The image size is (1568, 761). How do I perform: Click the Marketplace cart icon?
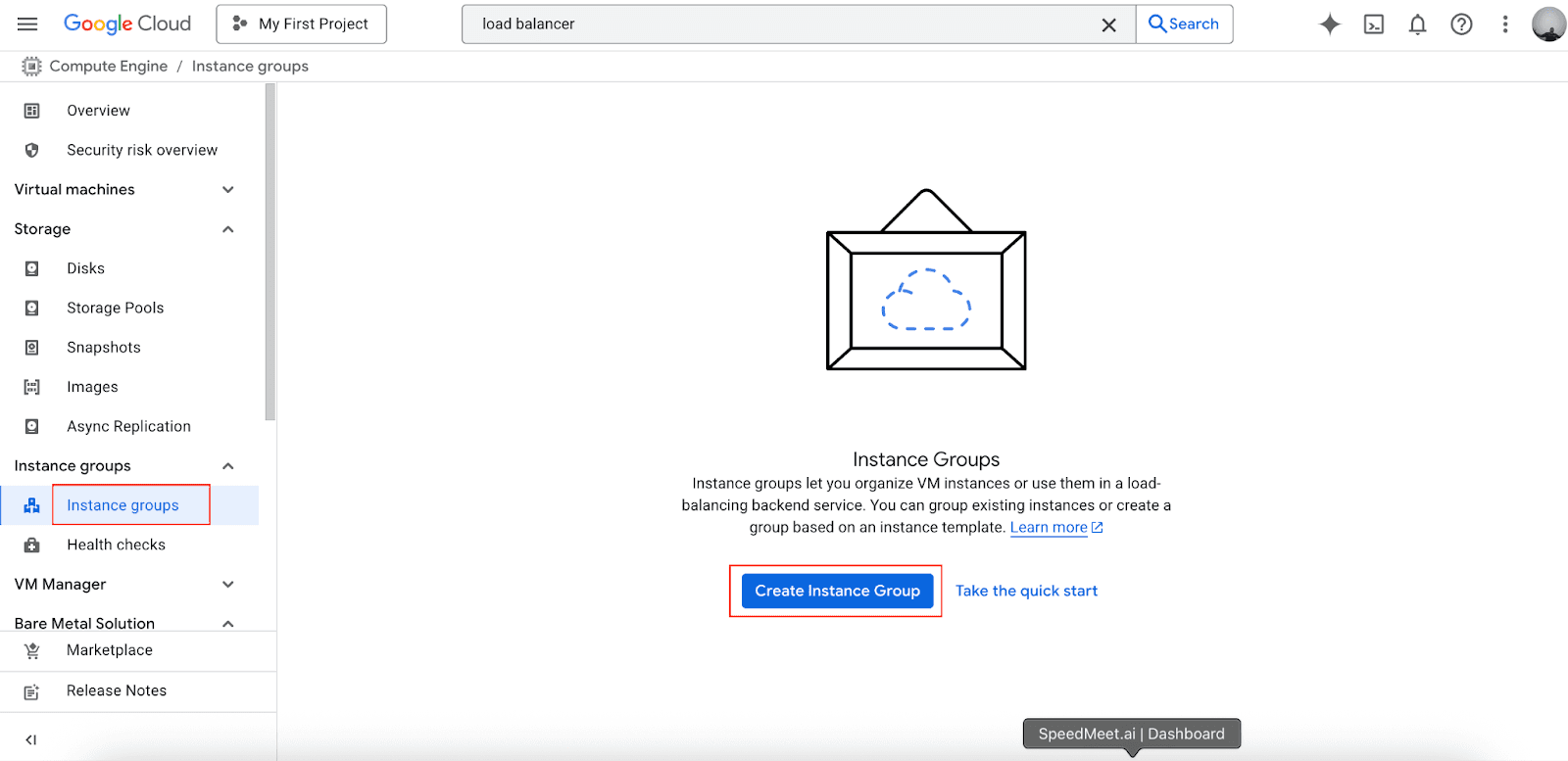[x=31, y=650]
